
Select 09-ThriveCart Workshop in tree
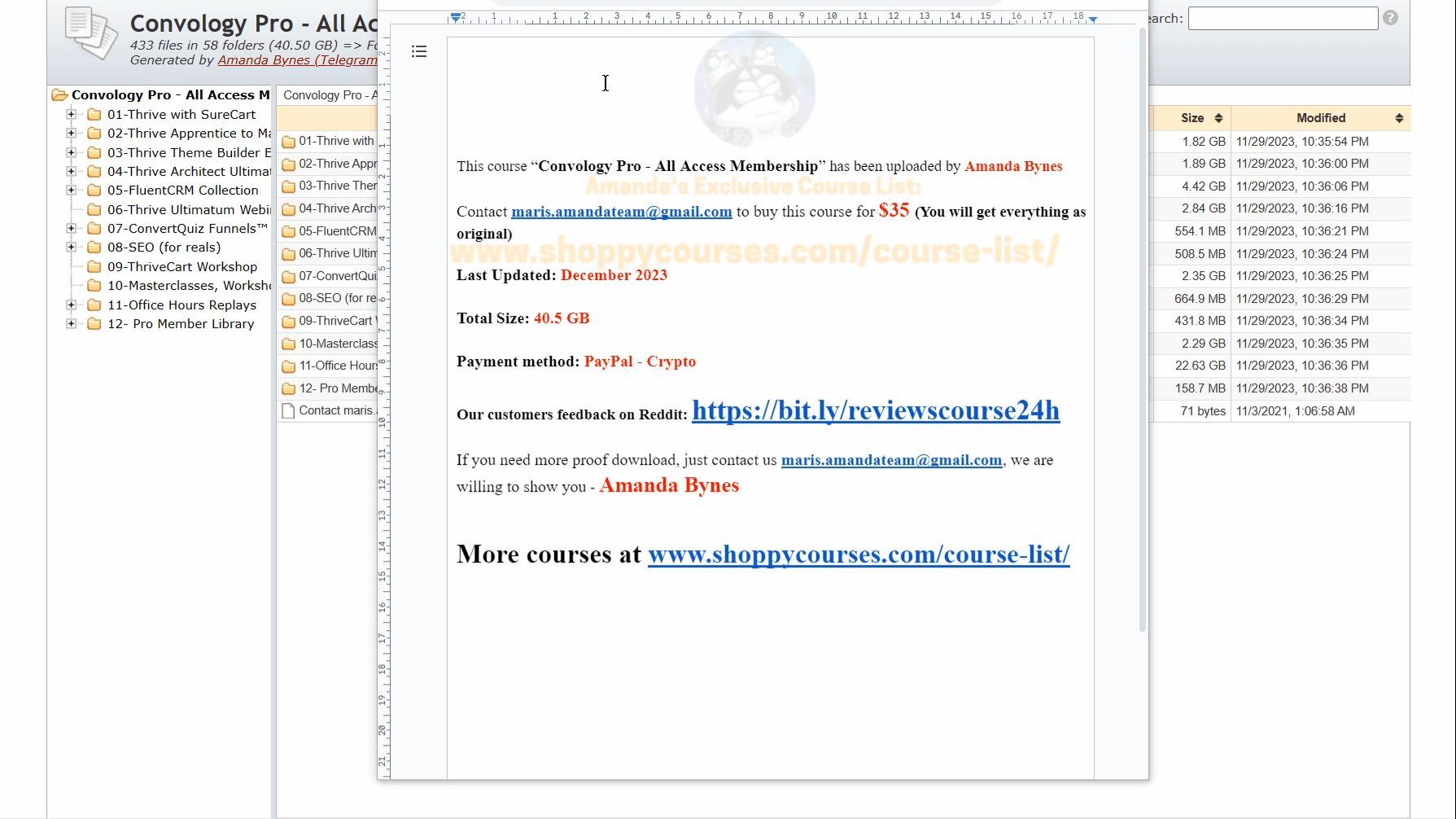182,267
